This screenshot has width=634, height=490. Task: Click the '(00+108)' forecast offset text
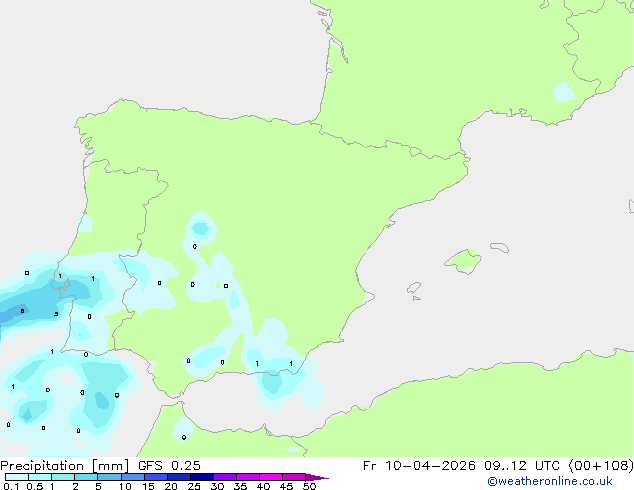[x=601, y=466]
